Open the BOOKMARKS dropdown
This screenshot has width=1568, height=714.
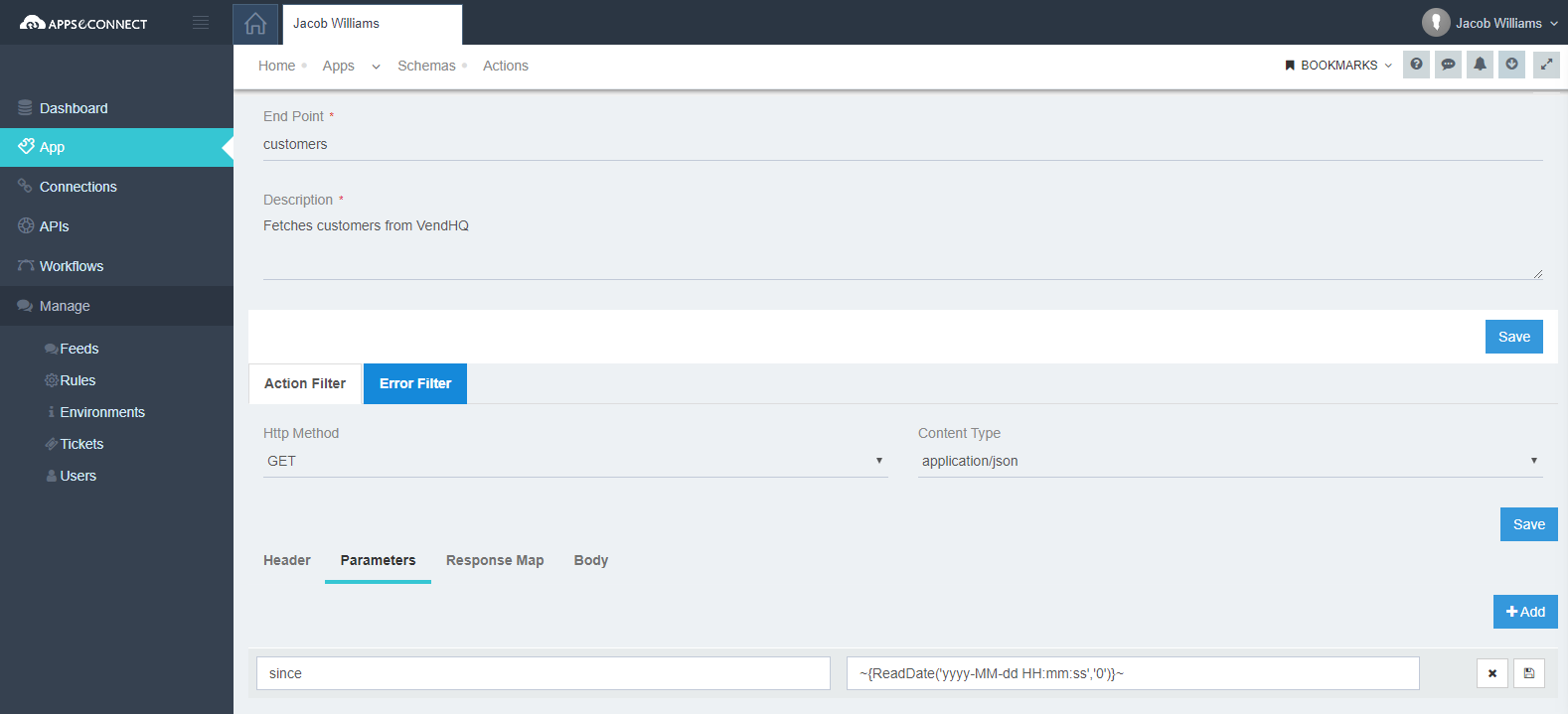pyautogui.click(x=1338, y=66)
